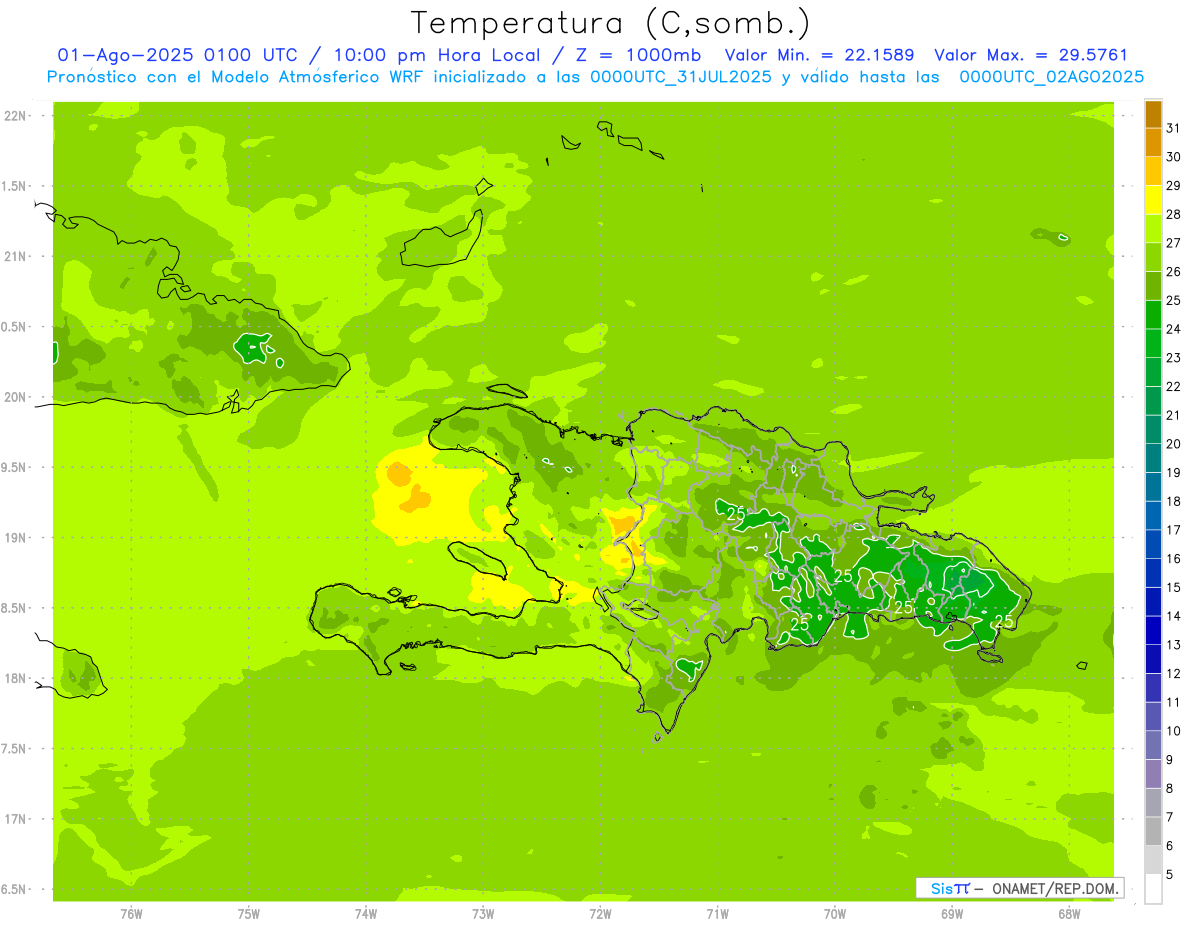Click the "0000UTC_31JUL2025" initialization time
The width and height of the screenshot is (1200, 927).
pyautogui.click(x=681, y=76)
